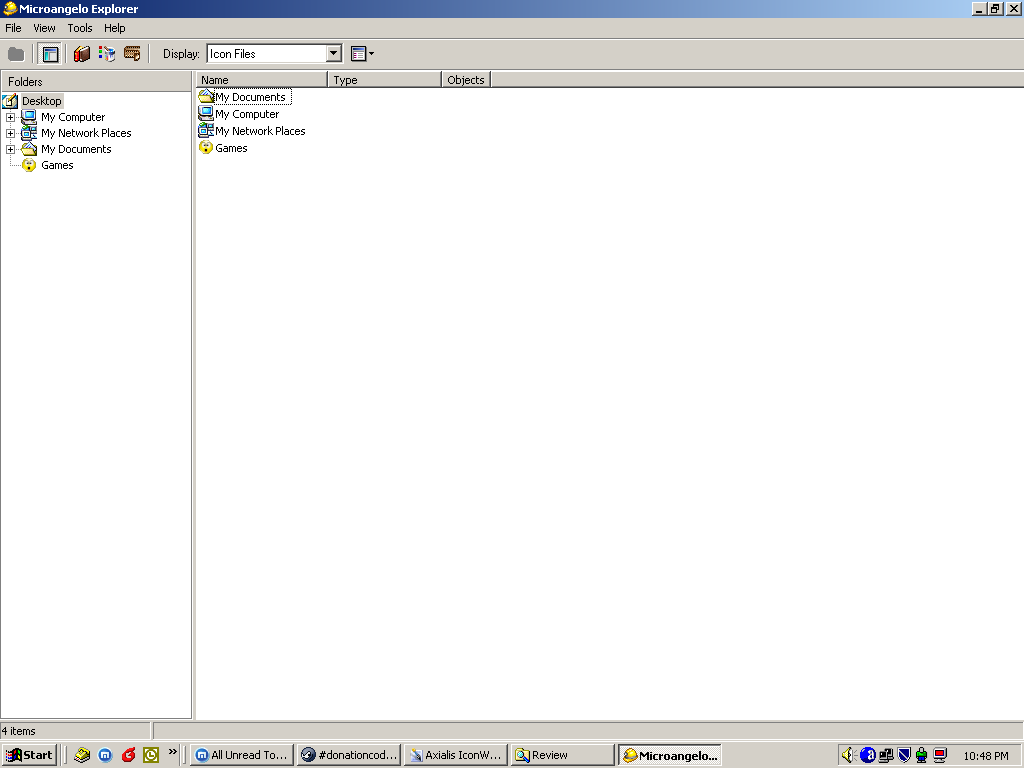This screenshot has height=768, width=1024.
Task: Click the Folders pane header
Action: point(96,82)
